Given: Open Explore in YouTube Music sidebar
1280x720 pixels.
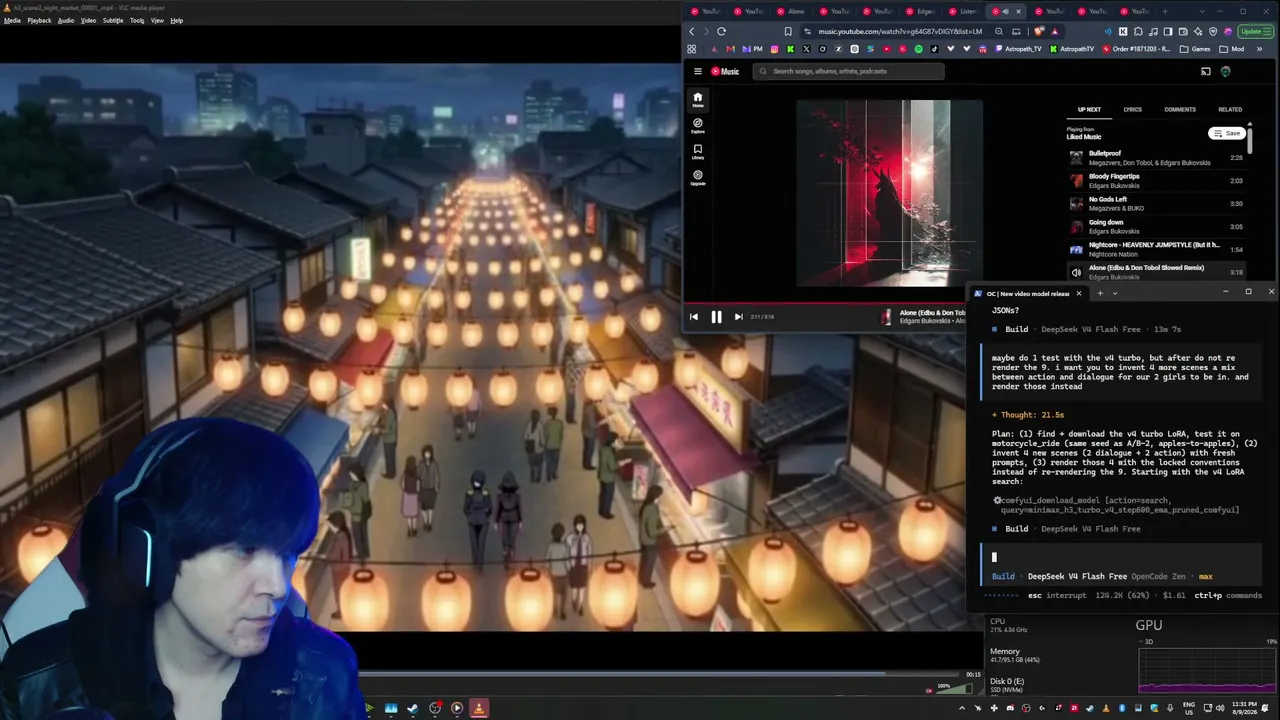Looking at the screenshot, I should pyautogui.click(x=698, y=125).
